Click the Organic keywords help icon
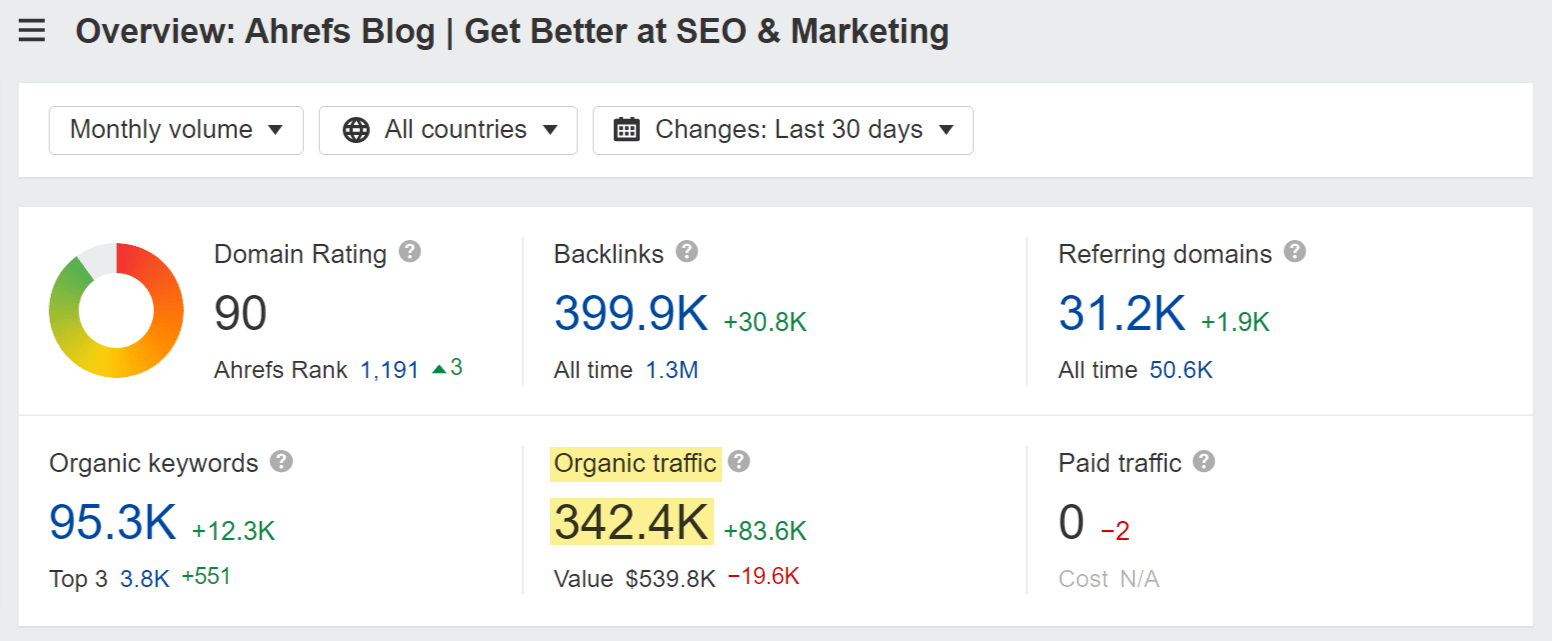Screen dimensions: 1552x641 [x=281, y=462]
